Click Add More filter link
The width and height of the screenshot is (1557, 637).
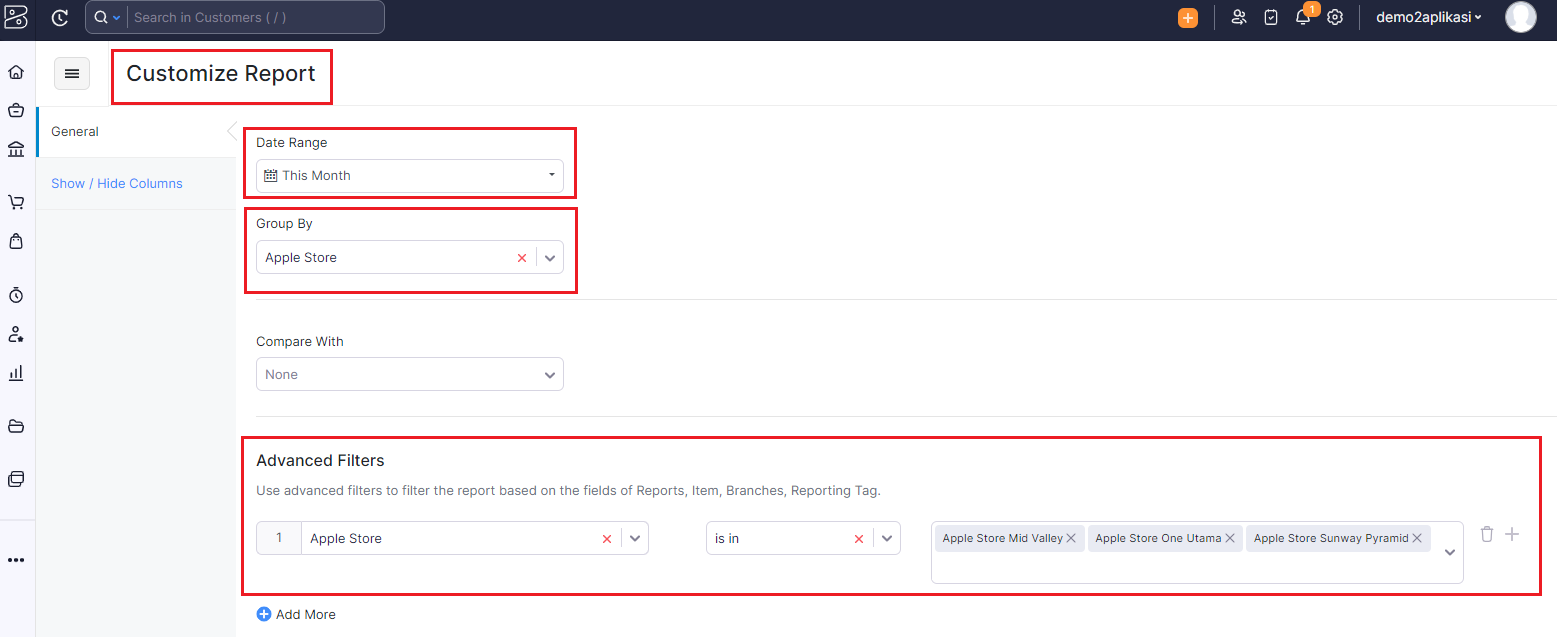point(296,615)
